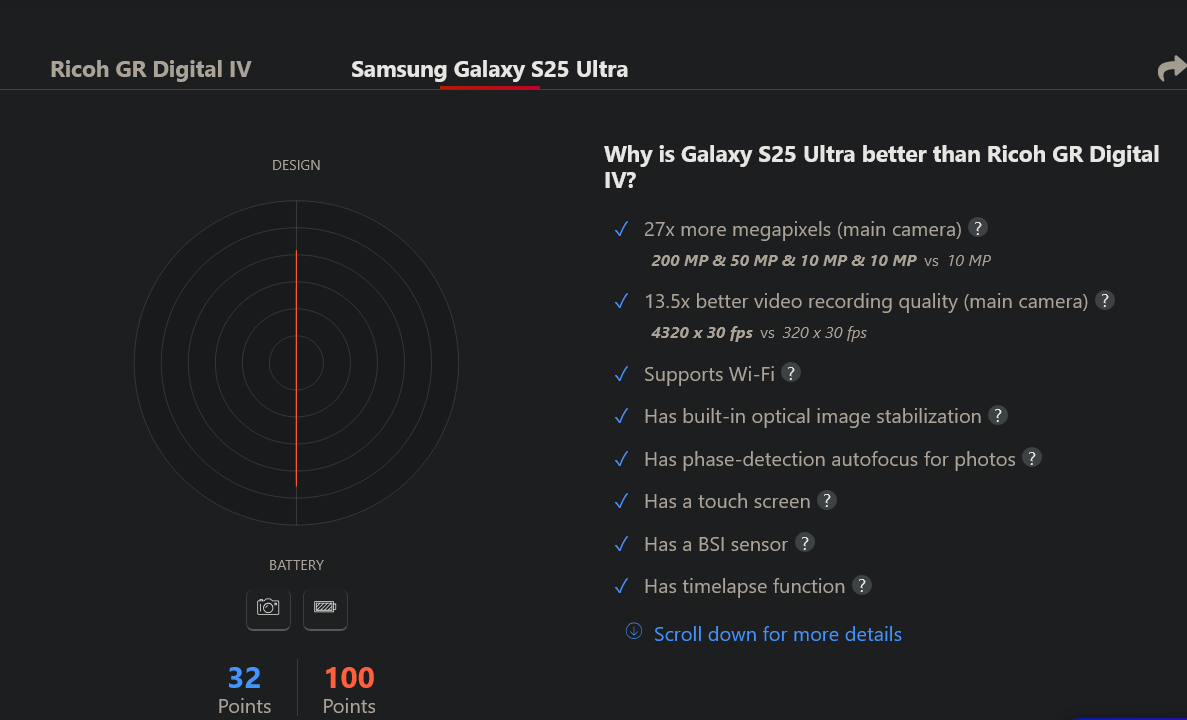The image size is (1187, 720).
Task: Click the question mark beside timelapse function
Action: click(861, 584)
